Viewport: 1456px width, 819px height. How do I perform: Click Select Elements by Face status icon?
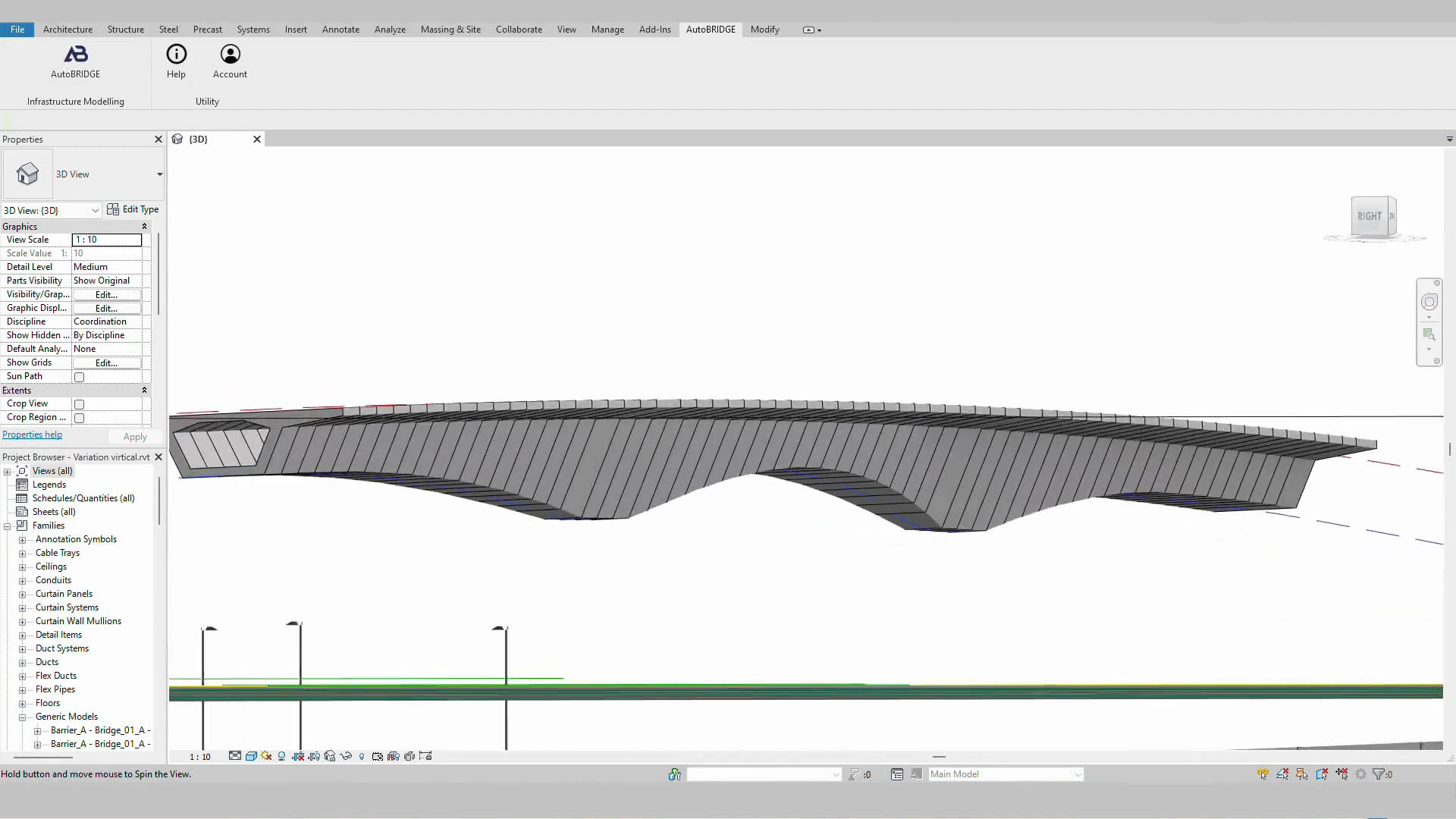pyautogui.click(x=1322, y=774)
